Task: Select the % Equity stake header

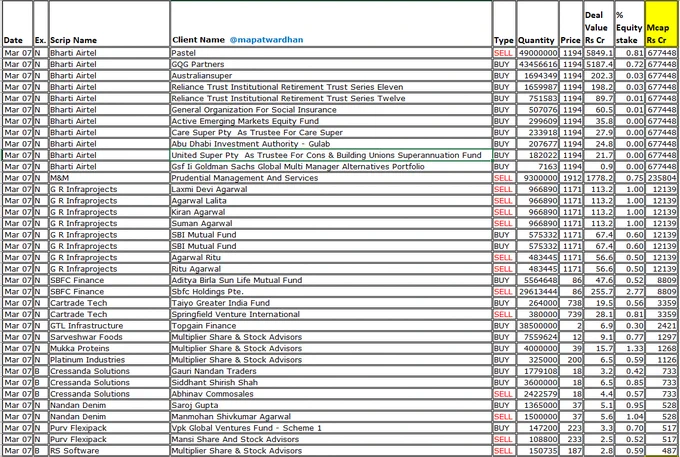Action: [x=629, y=24]
